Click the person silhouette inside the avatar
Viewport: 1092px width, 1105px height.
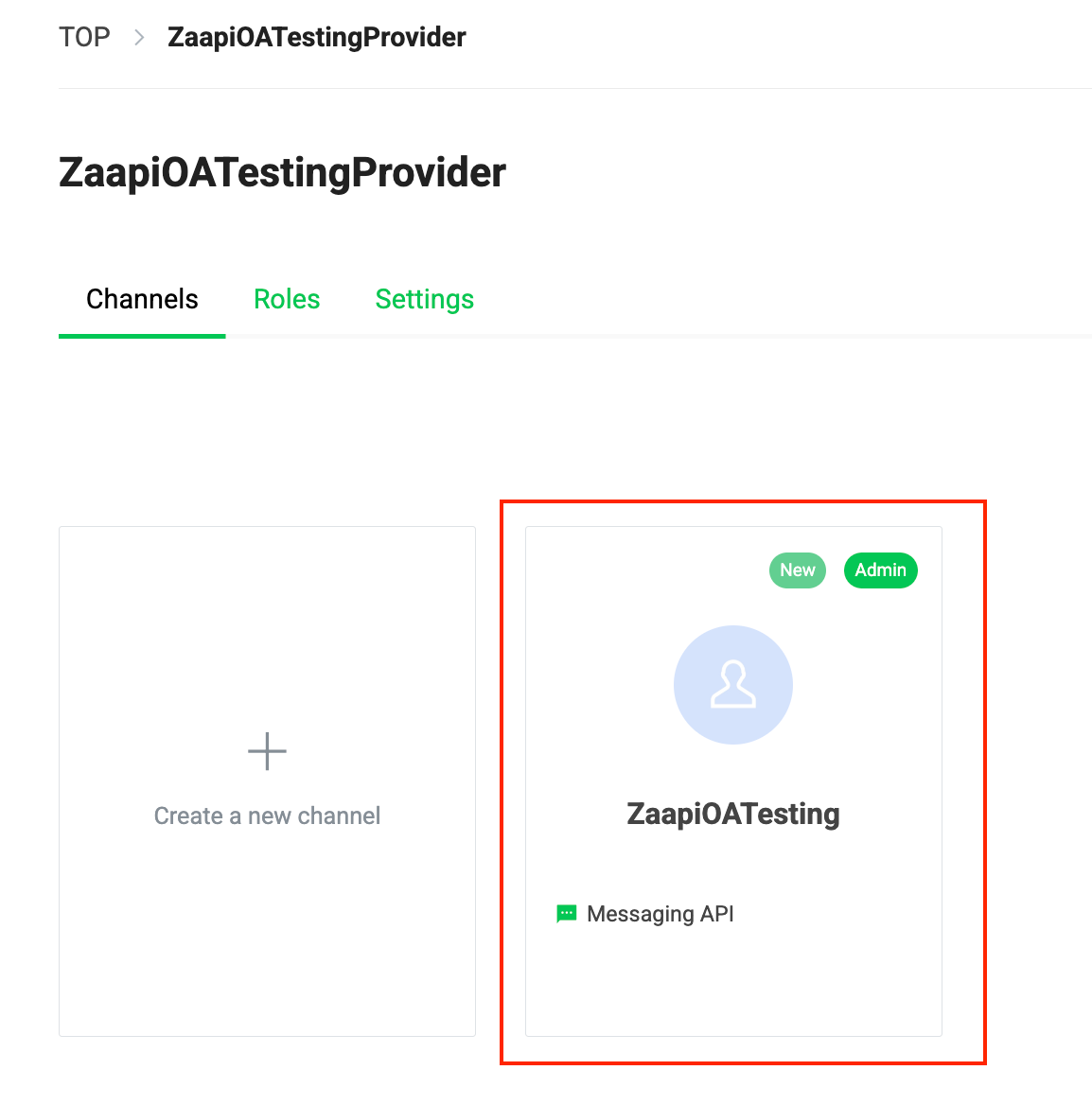[x=733, y=686]
